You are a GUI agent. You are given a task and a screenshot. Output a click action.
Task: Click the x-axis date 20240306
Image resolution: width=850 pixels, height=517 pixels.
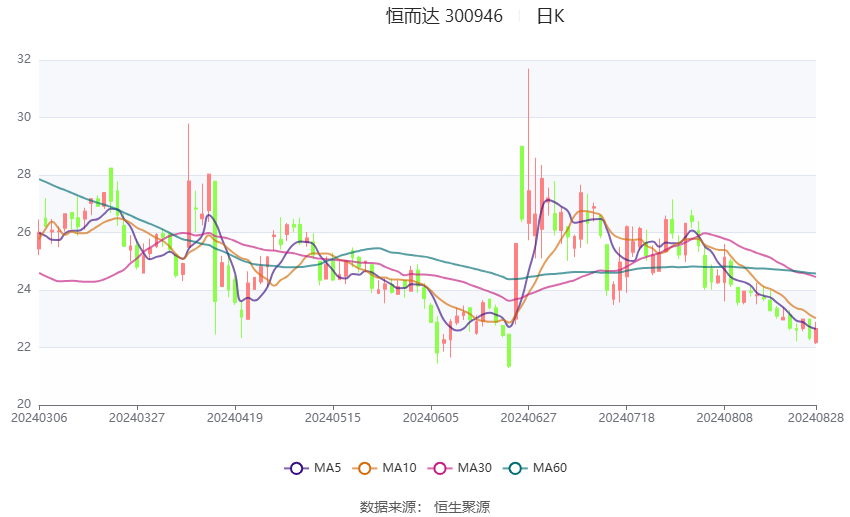click(39, 418)
